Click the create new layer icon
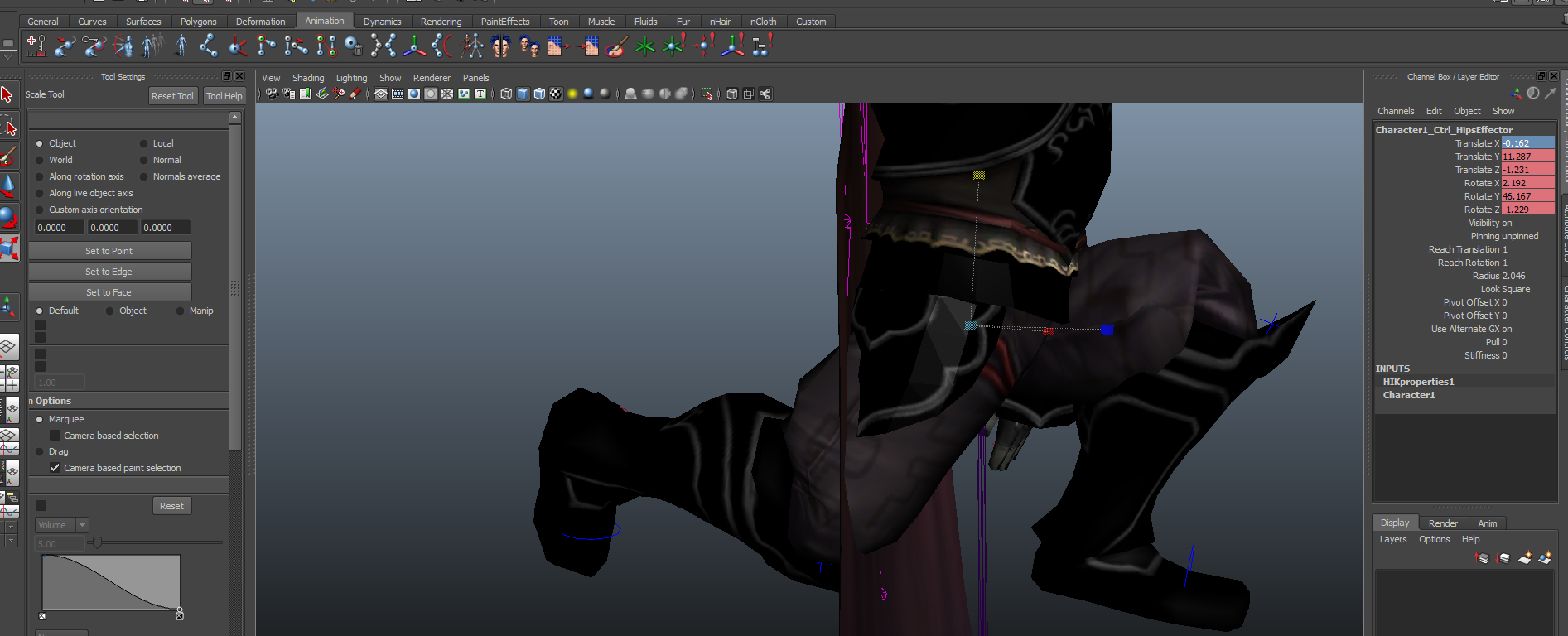Screen dimensions: 1568x636 (1525, 558)
